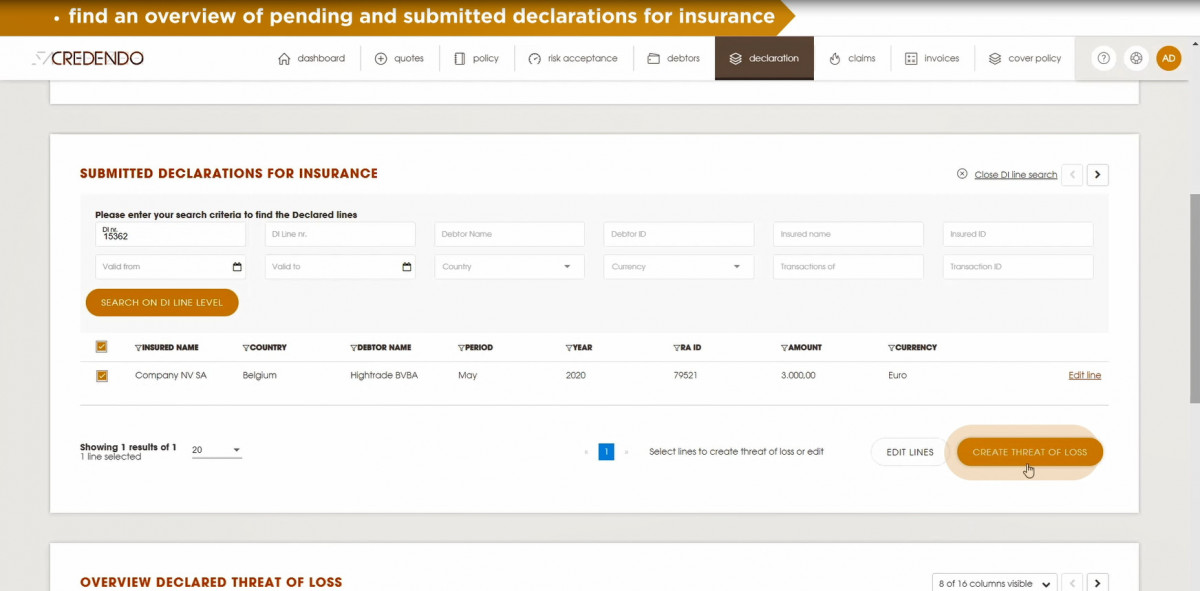
Task: Filter by Year column header
Action: (578, 348)
